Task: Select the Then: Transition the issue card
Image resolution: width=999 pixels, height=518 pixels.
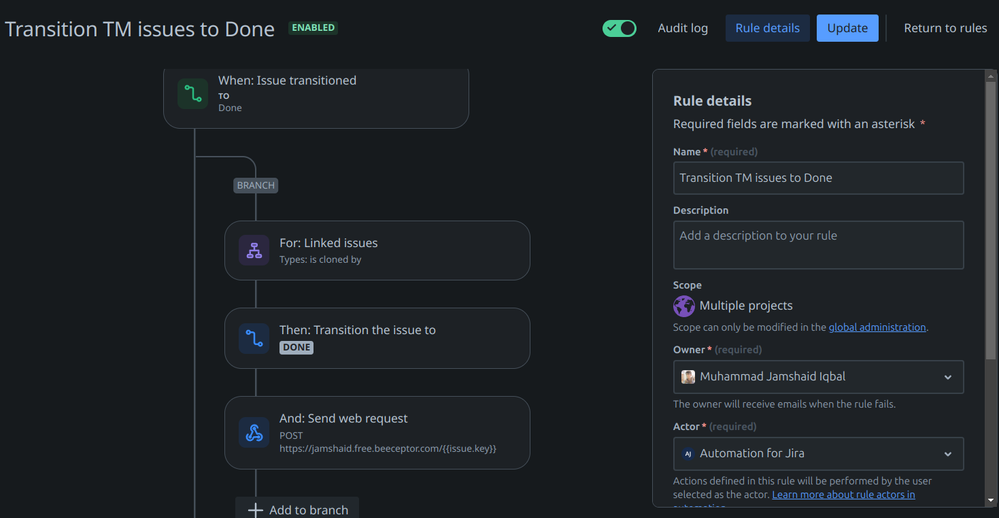Action: tap(377, 338)
